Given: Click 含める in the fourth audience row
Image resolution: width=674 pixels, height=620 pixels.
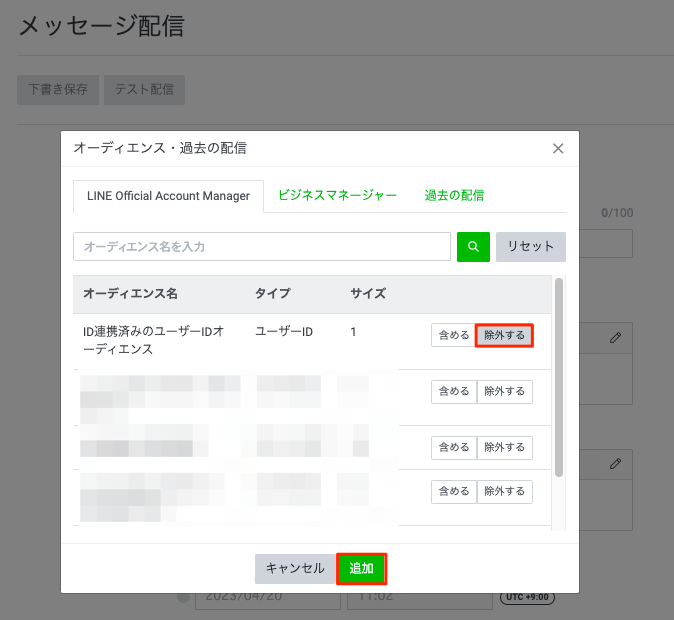Looking at the screenshot, I should point(453,491).
